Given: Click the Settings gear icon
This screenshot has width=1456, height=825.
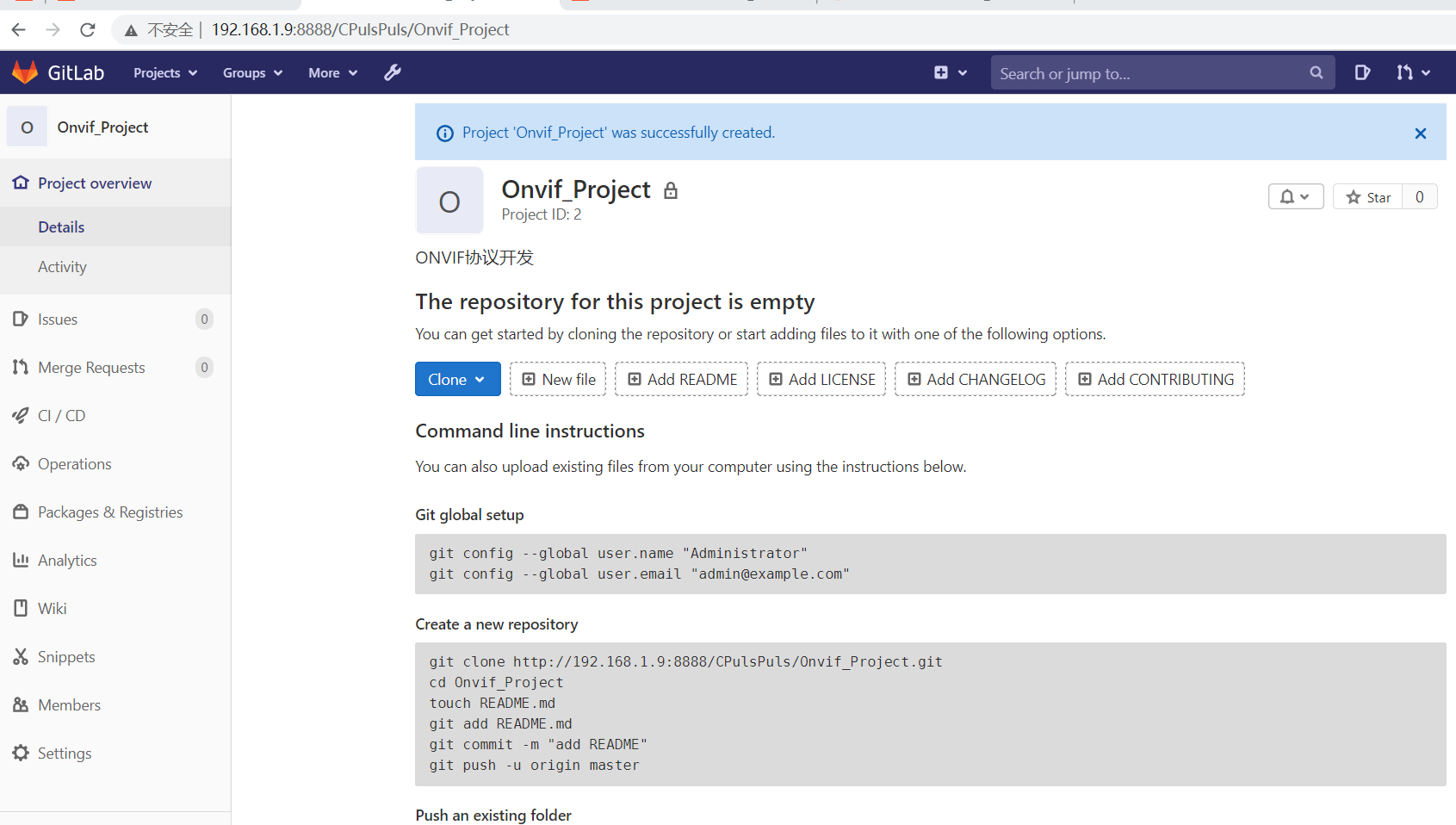Looking at the screenshot, I should pyautogui.click(x=21, y=753).
